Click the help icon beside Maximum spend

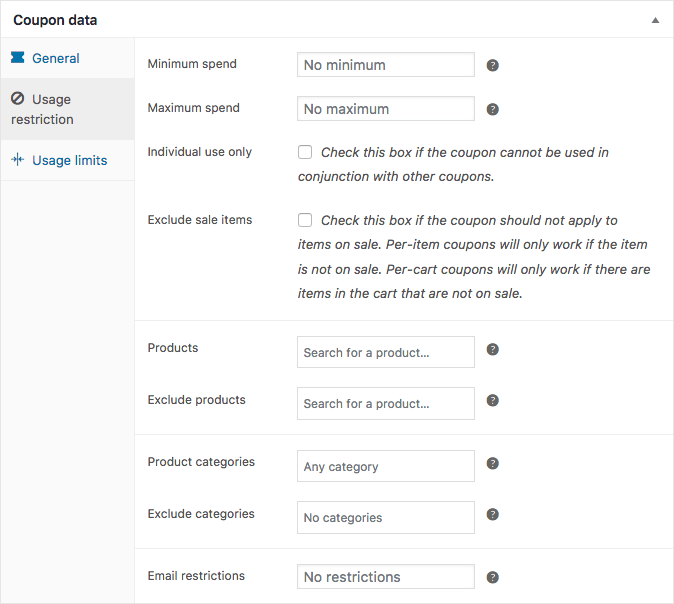[x=492, y=110]
